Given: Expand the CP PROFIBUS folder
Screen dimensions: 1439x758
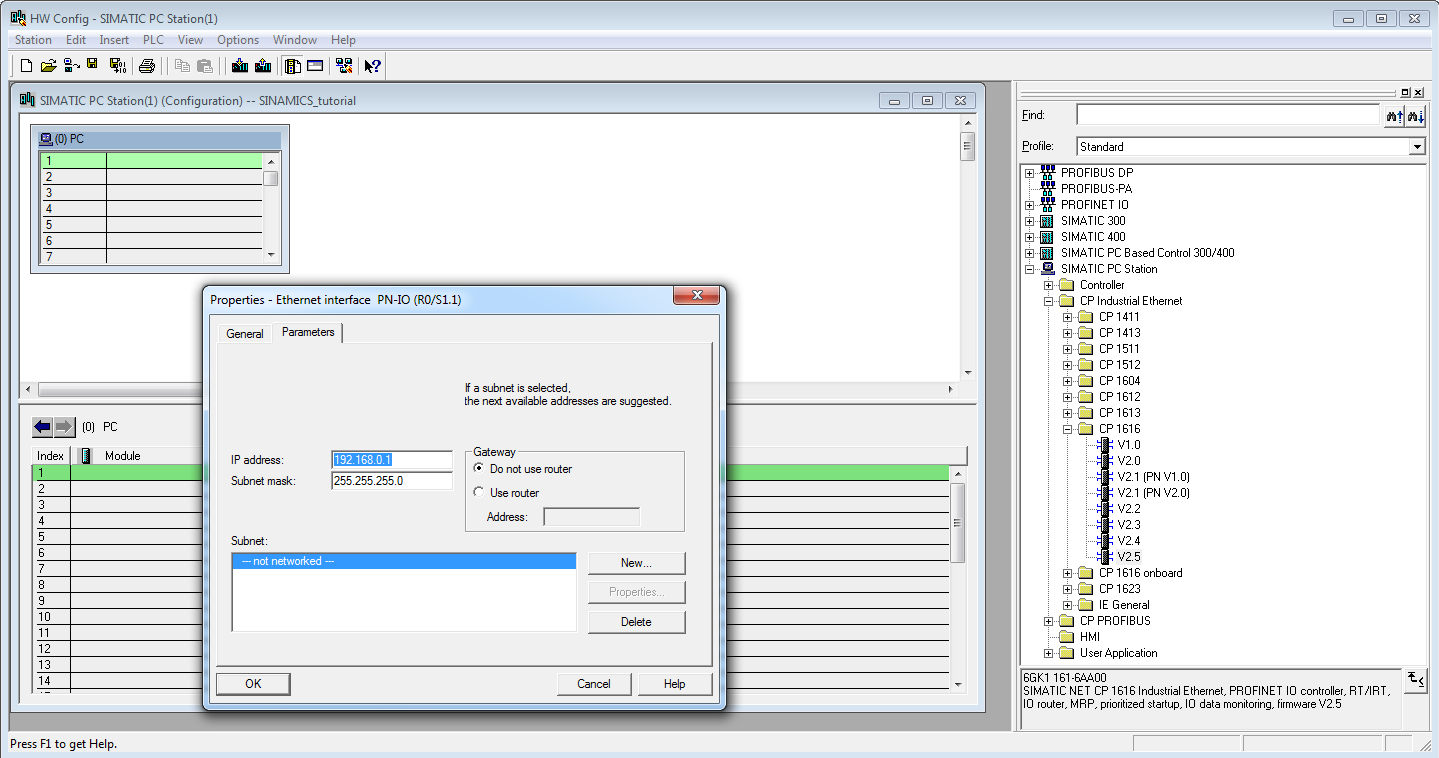Looking at the screenshot, I should tap(1048, 621).
